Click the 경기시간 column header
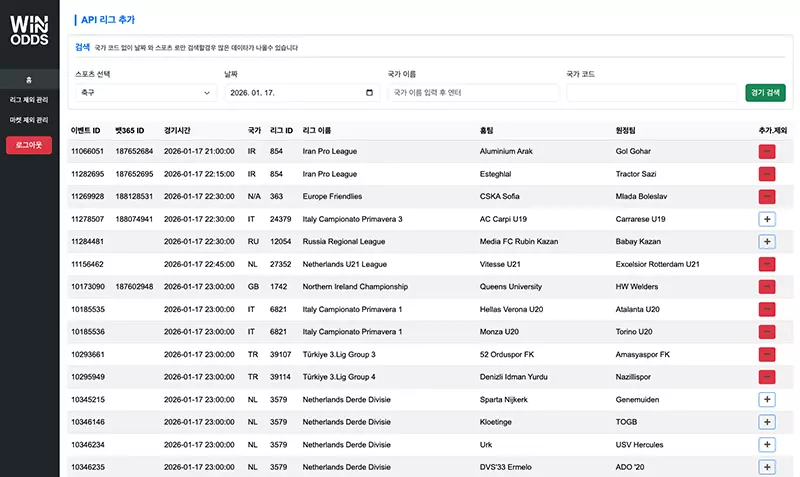800x477 pixels. click(x=177, y=131)
